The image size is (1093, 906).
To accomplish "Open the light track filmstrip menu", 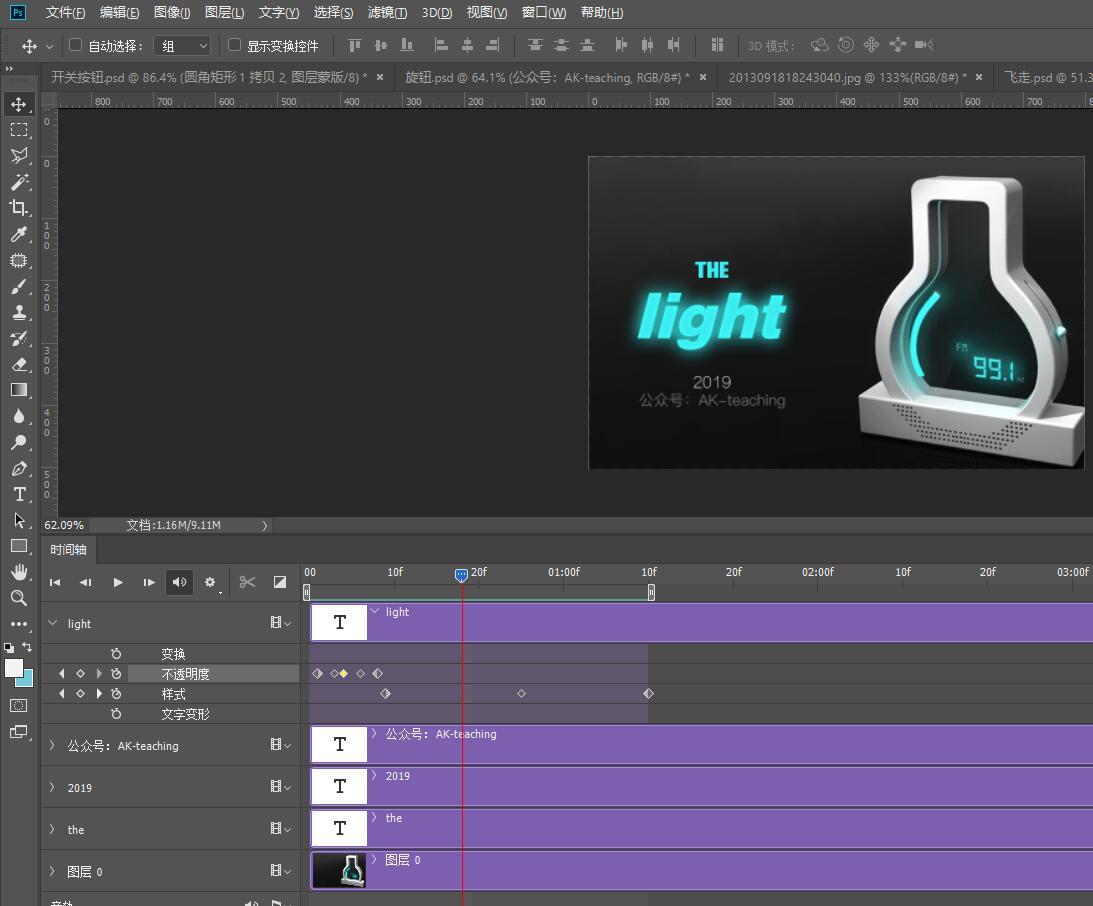I will (280, 623).
